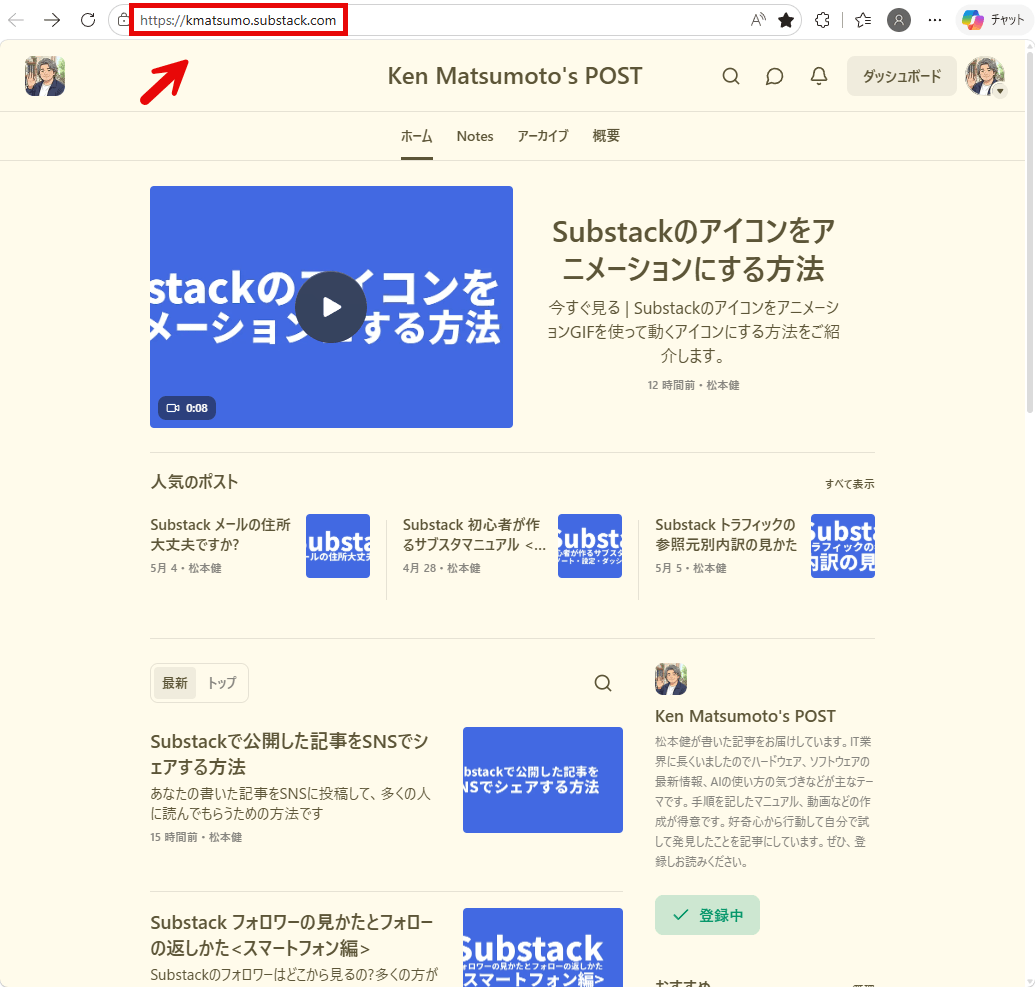The width and height of the screenshot is (1035, 987).
Task: Open chat speech bubble icon
Action: (x=774, y=77)
